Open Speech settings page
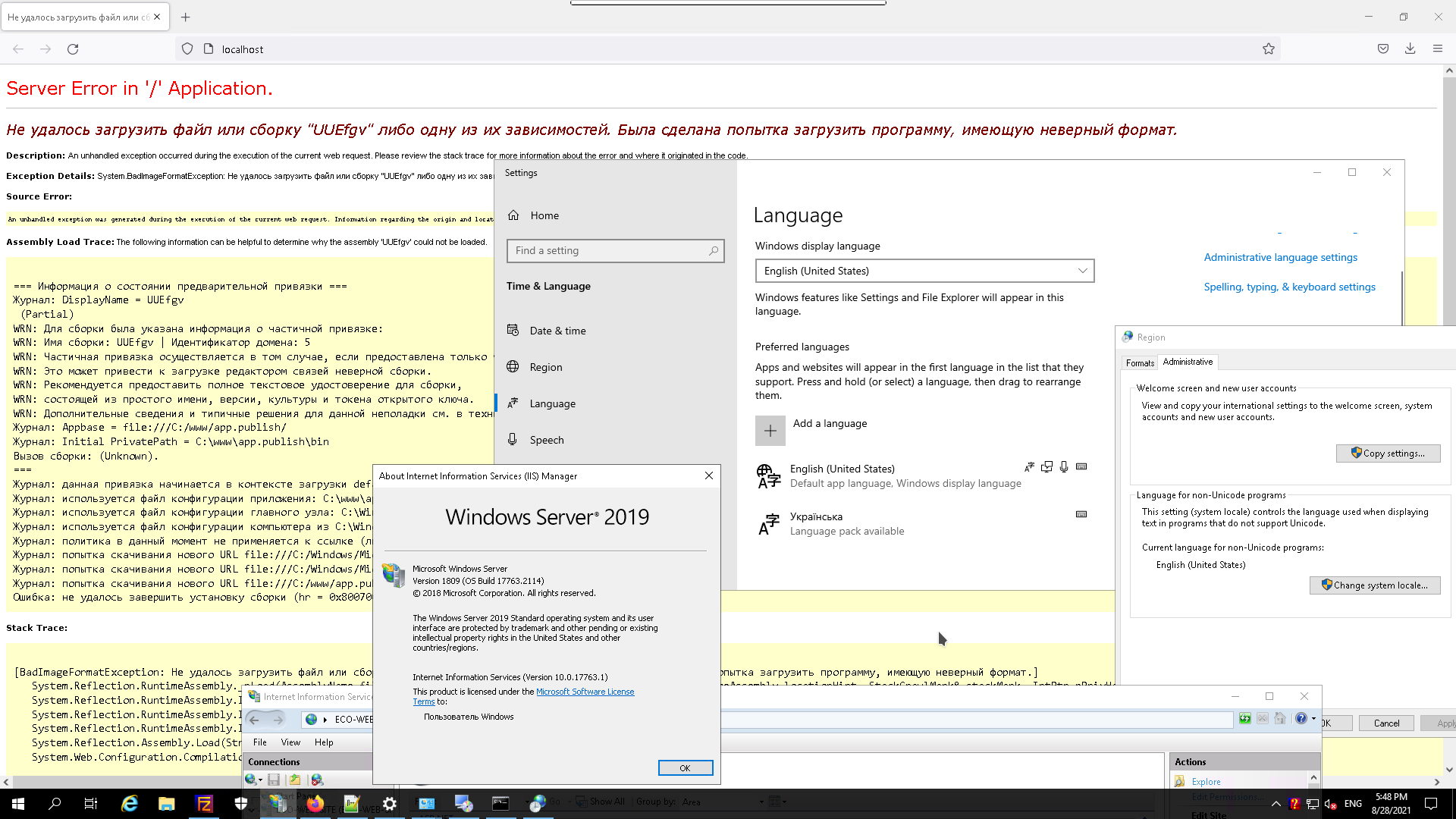Screen dimensions: 1456x819 pyautogui.click(x=546, y=440)
